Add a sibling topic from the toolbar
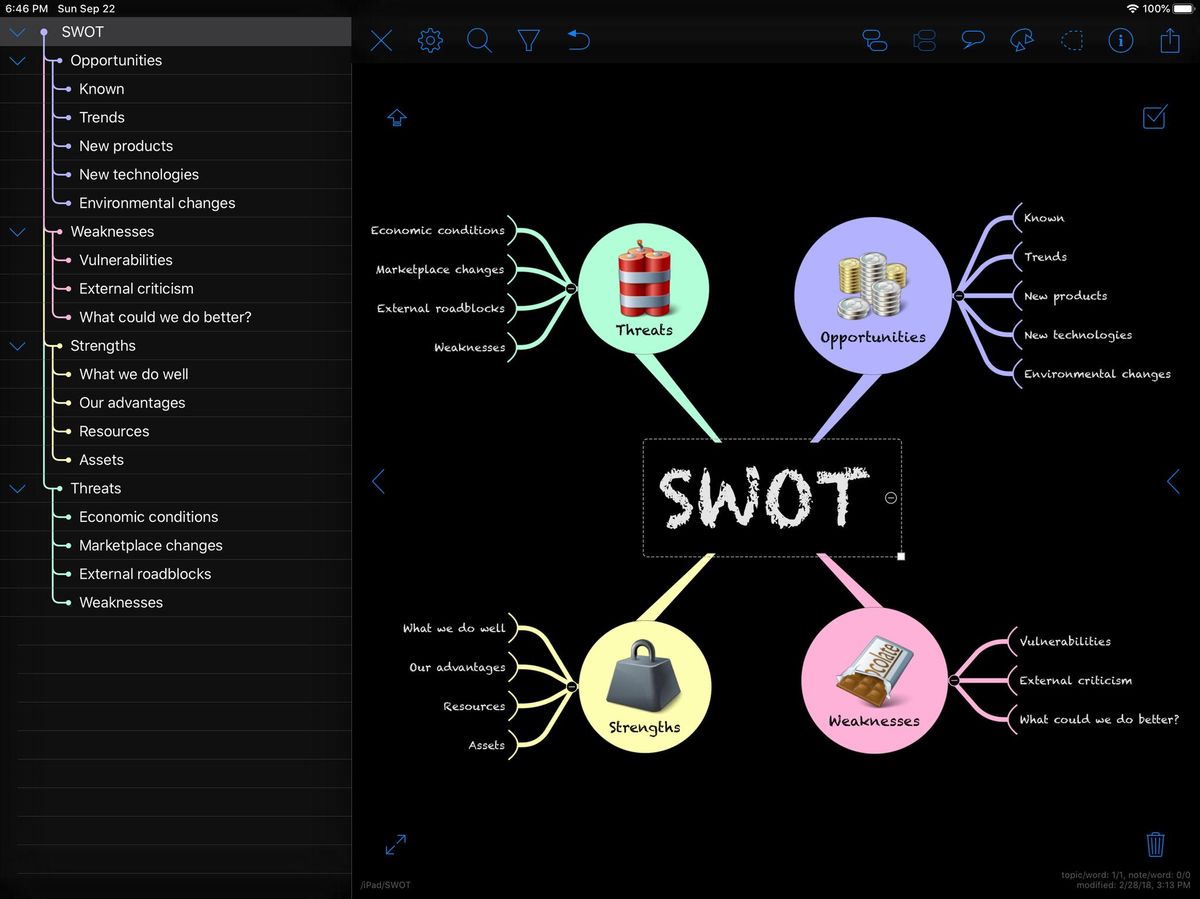Viewport: 1200px width, 899px height. pyautogui.click(x=924, y=40)
